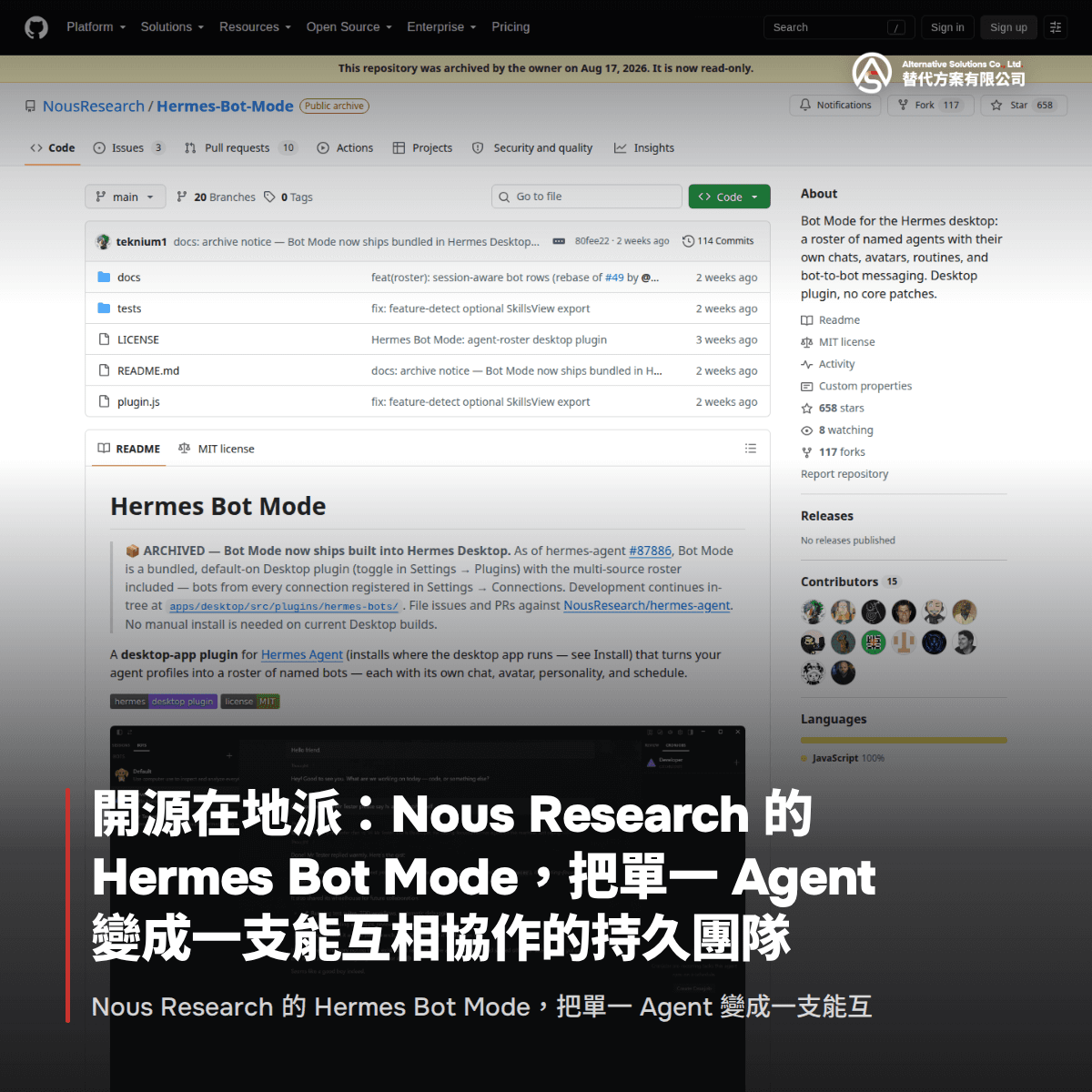This screenshot has width=1092, height=1092.
Task: Open teknium1 commit author link
Action: click(x=141, y=241)
